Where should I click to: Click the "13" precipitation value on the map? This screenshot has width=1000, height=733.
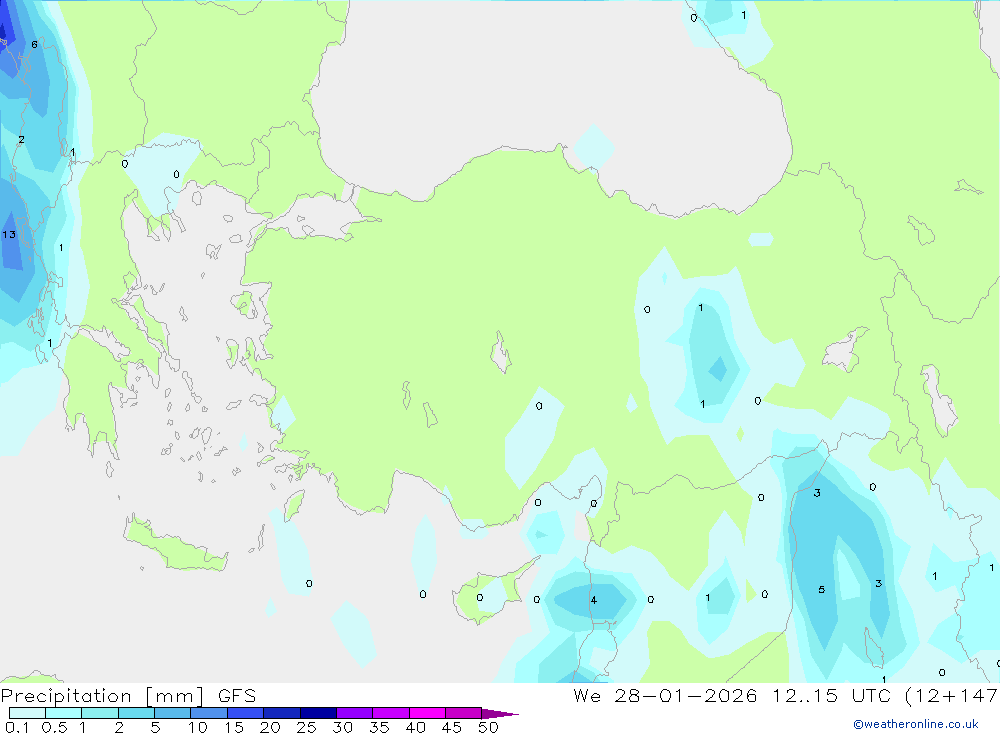click(x=9, y=235)
